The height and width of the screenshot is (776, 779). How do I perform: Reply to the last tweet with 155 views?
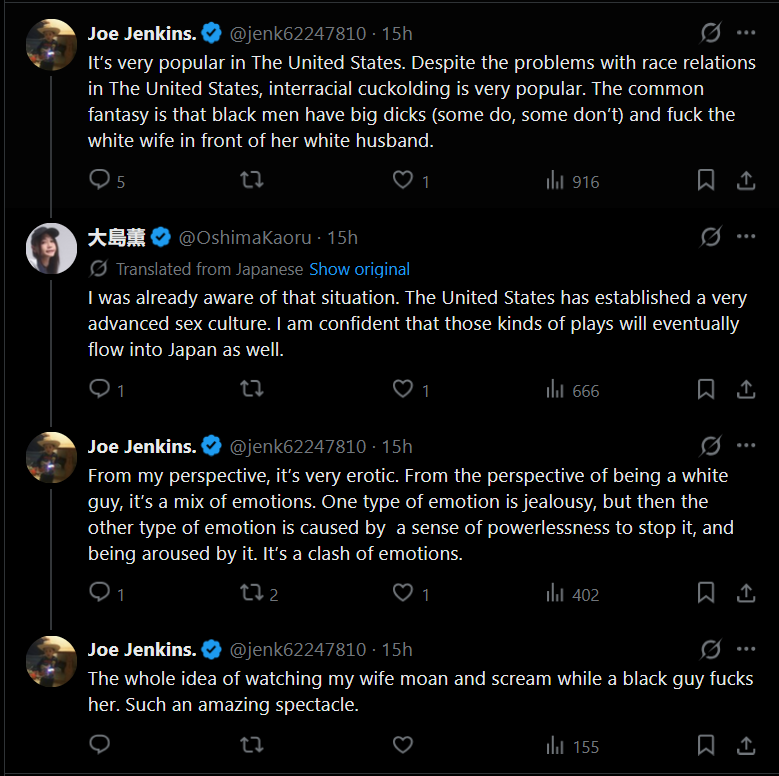99,745
